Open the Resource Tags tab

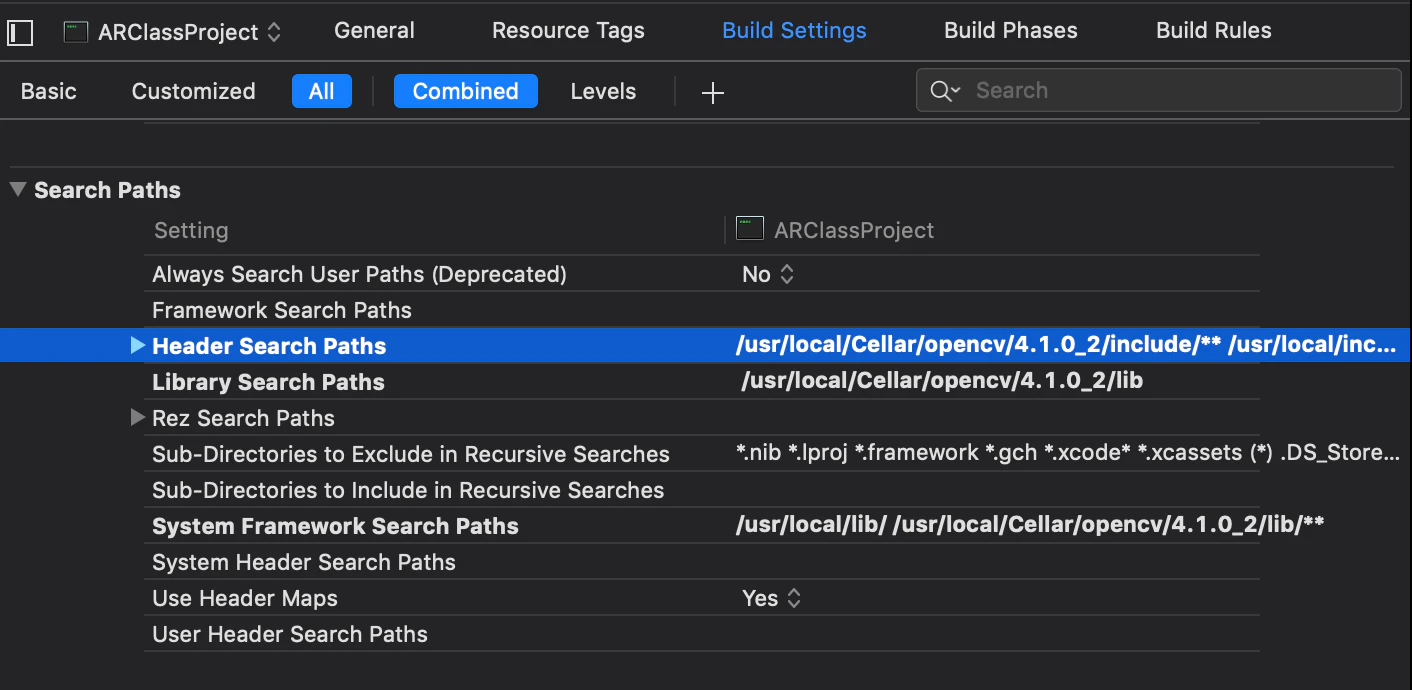click(x=568, y=31)
